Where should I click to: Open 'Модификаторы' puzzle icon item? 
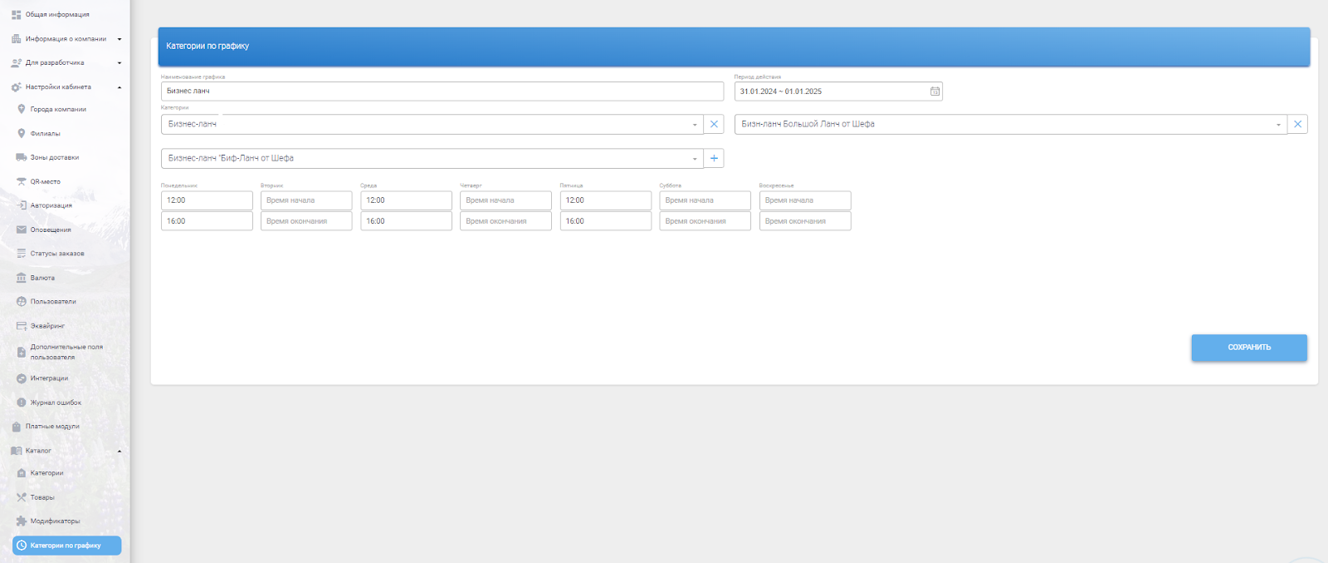point(54,521)
